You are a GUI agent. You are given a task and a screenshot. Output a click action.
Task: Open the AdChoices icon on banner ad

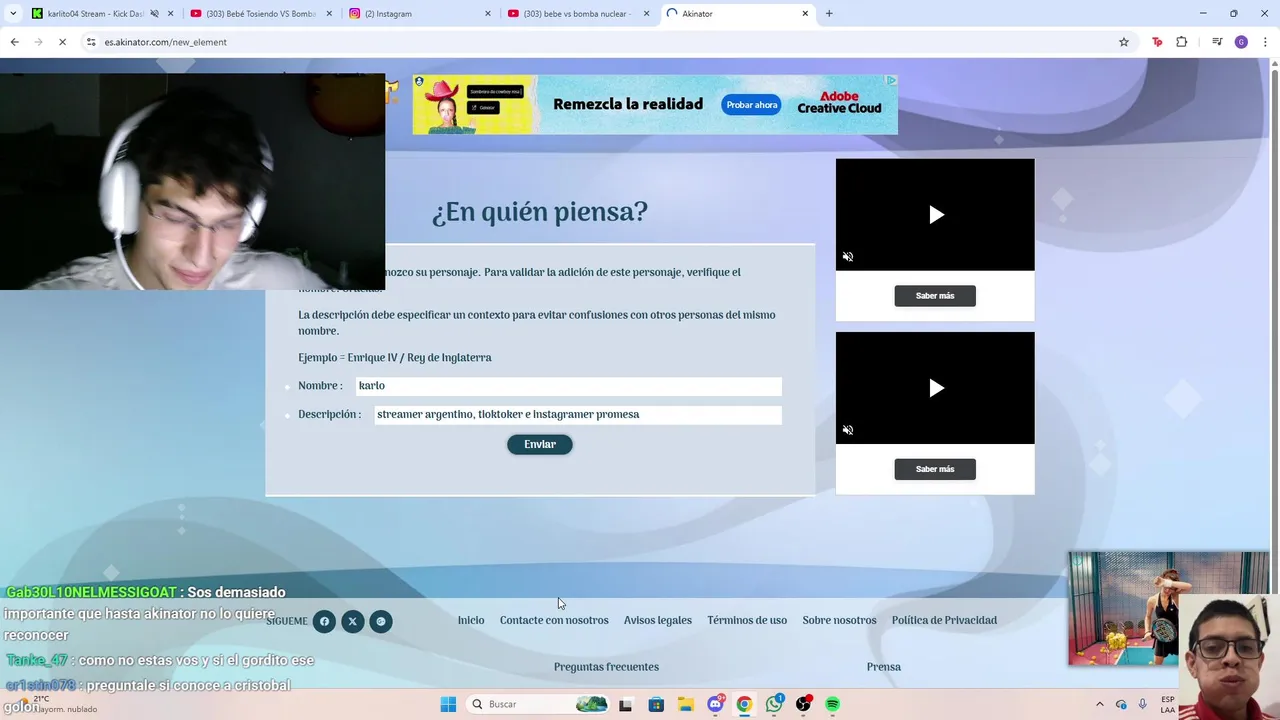[891, 80]
